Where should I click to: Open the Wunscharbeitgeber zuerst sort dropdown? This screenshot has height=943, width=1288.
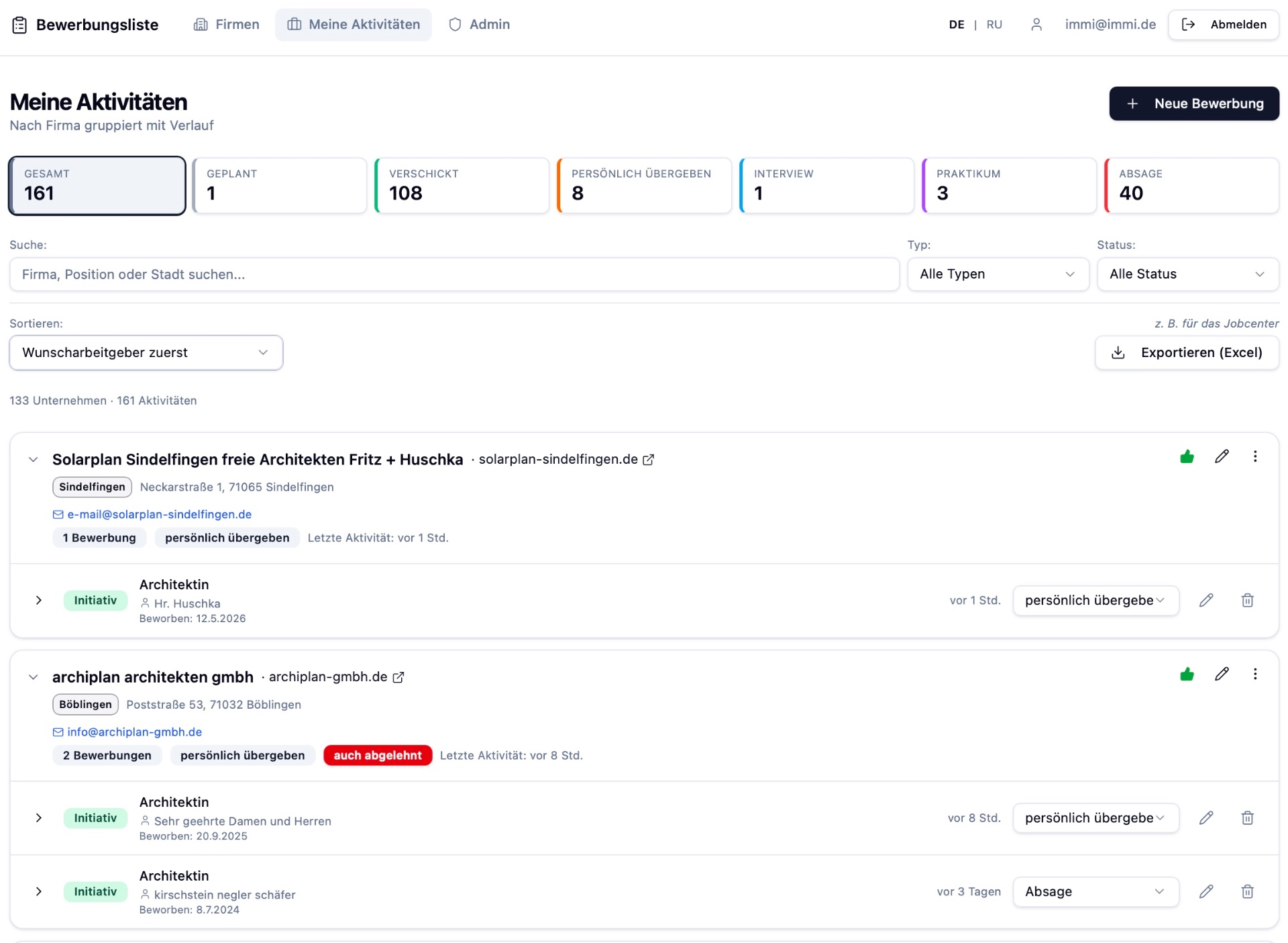[x=146, y=353]
